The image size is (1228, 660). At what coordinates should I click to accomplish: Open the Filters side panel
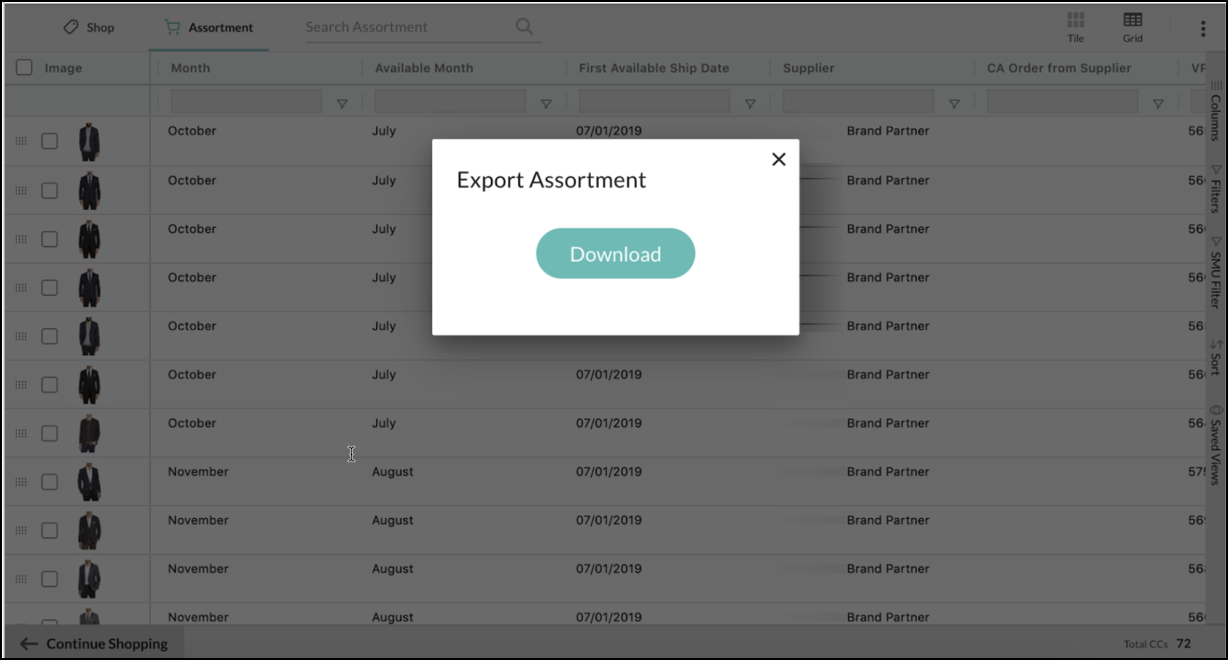click(x=1216, y=189)
